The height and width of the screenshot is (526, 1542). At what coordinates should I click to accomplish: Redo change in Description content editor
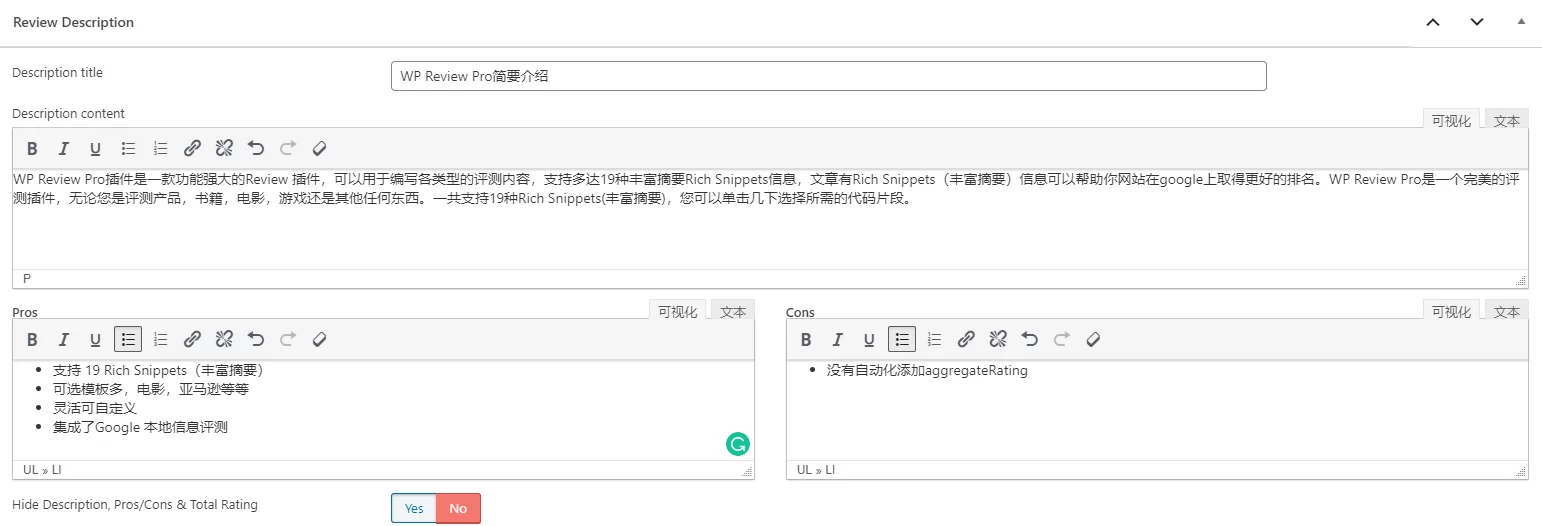288,149
